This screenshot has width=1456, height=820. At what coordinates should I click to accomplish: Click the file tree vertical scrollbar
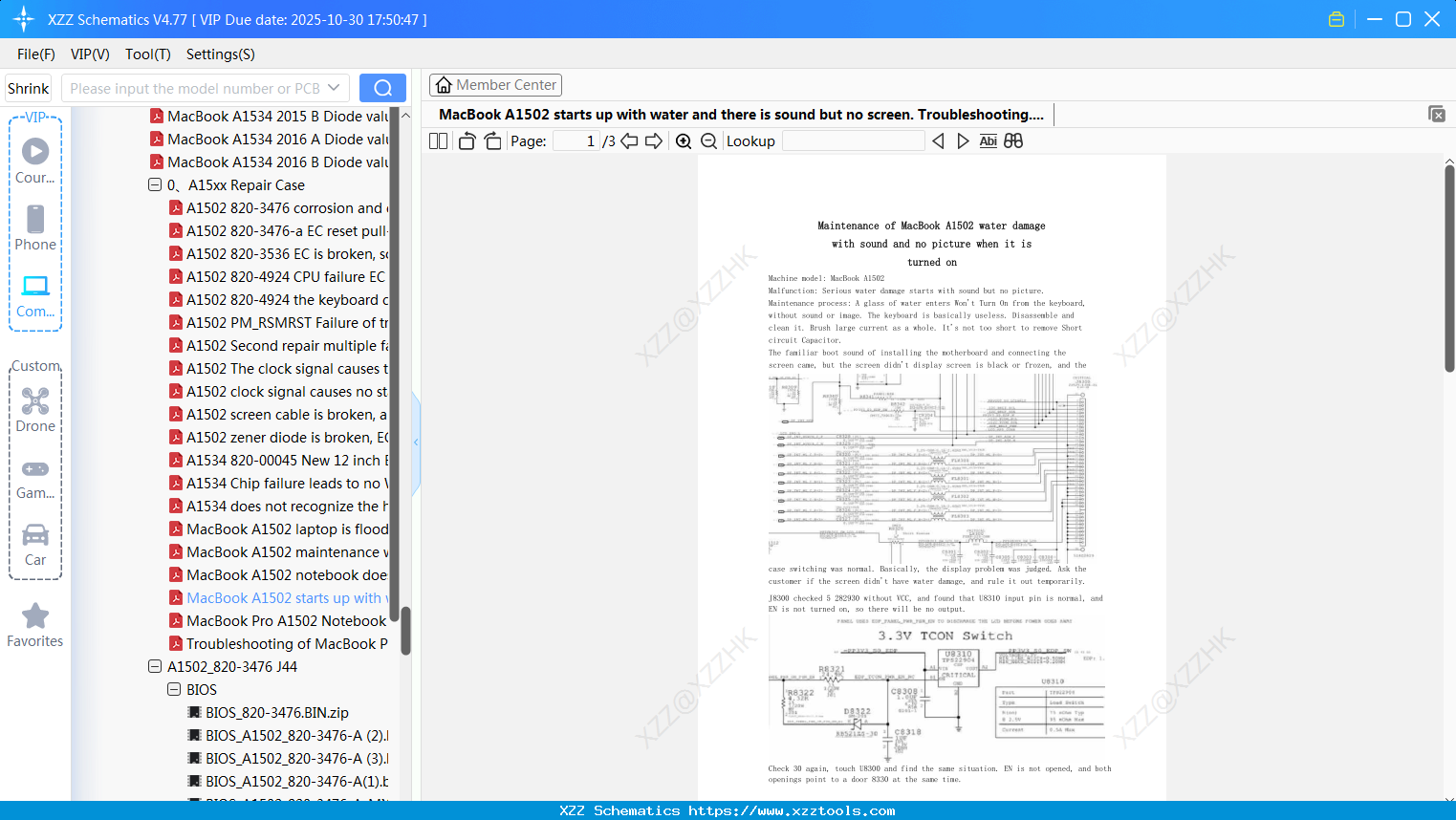coord(405,631)
